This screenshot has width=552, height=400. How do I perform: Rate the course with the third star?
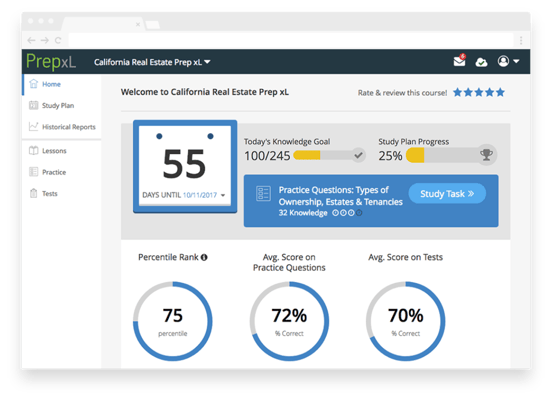pos(479,93)
